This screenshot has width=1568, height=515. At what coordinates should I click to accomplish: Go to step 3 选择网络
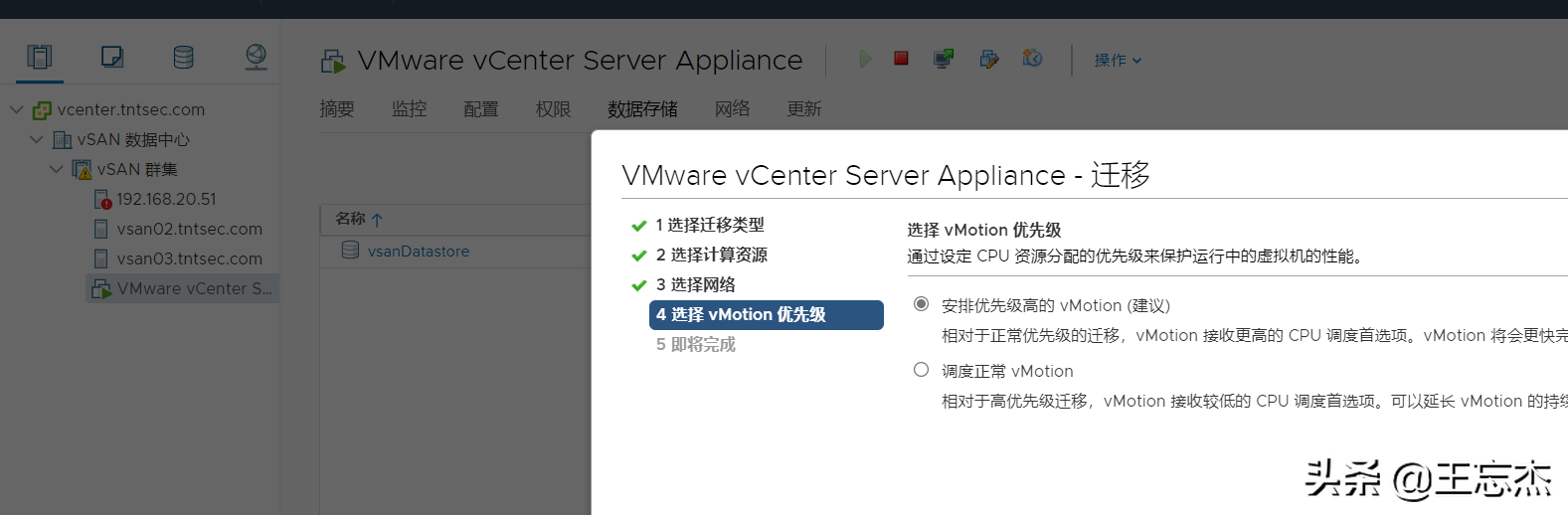696,284
